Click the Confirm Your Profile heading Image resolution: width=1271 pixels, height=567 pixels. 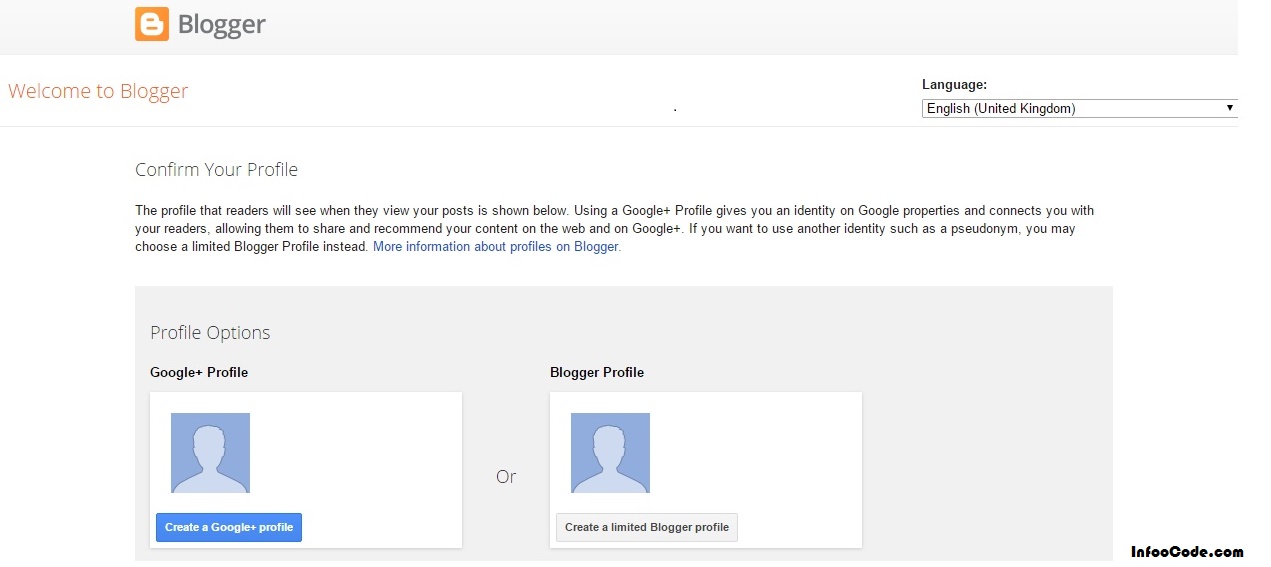(x=216, y=170)
